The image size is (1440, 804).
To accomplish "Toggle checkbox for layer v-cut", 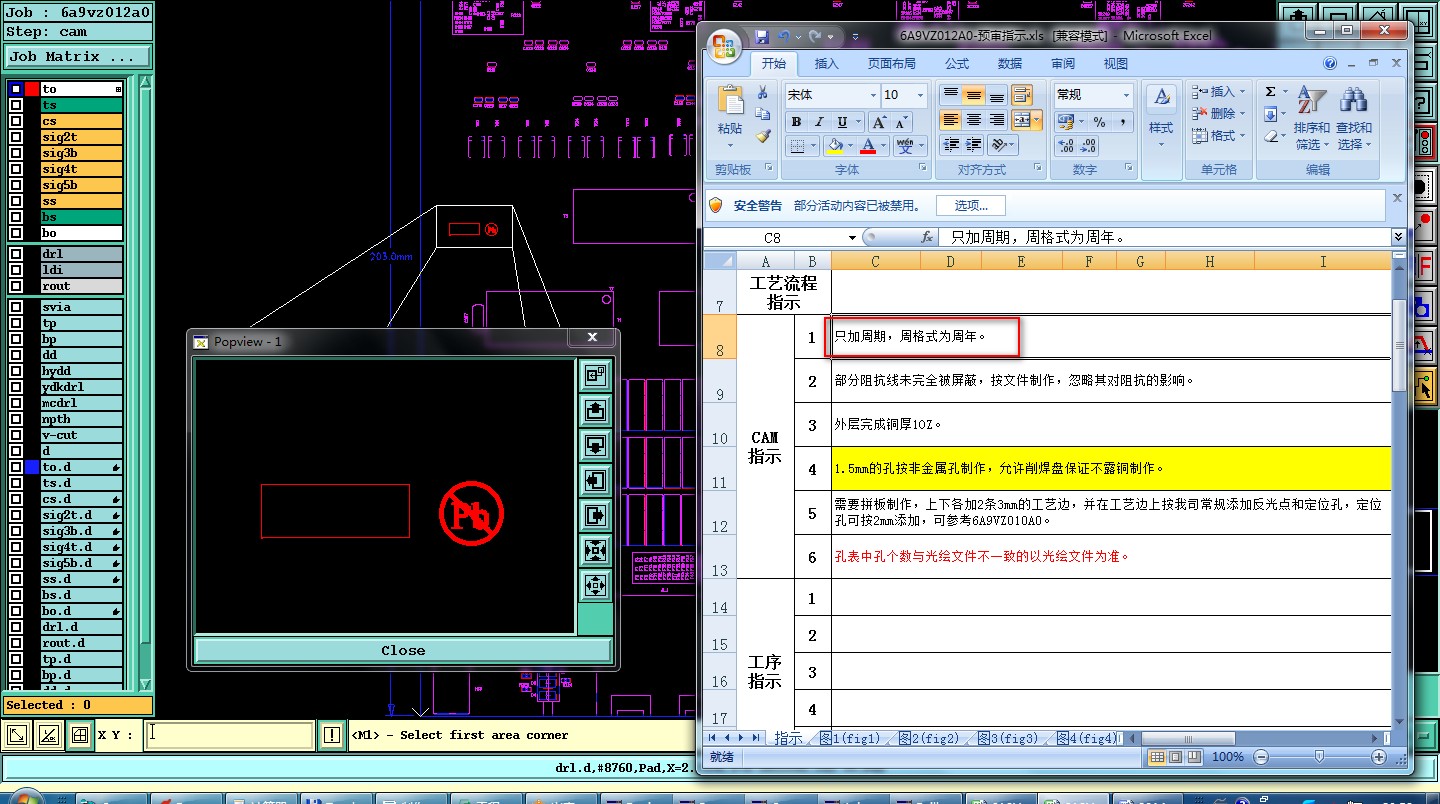I will point(16,435).
